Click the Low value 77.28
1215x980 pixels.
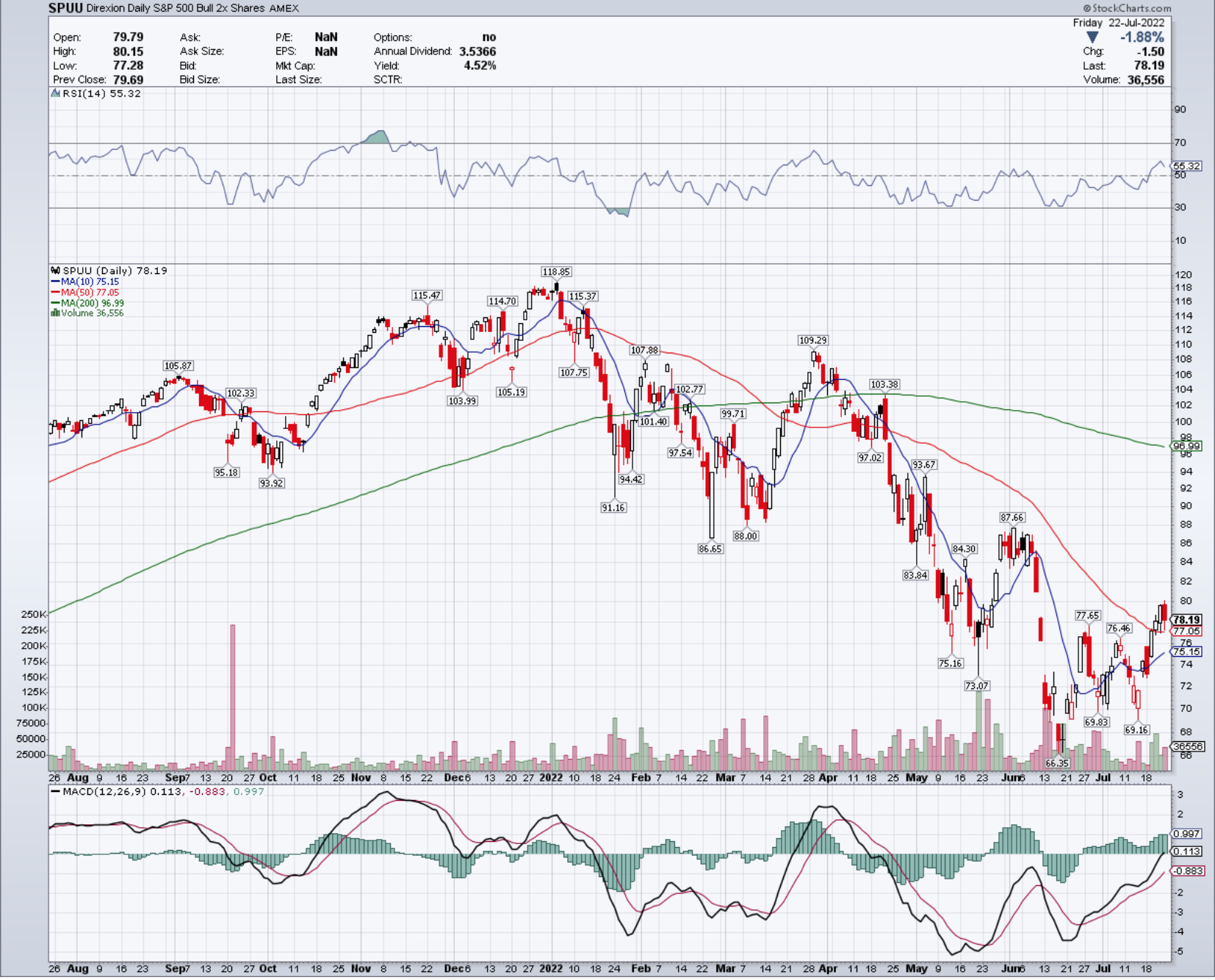click(x=128, y=65)
